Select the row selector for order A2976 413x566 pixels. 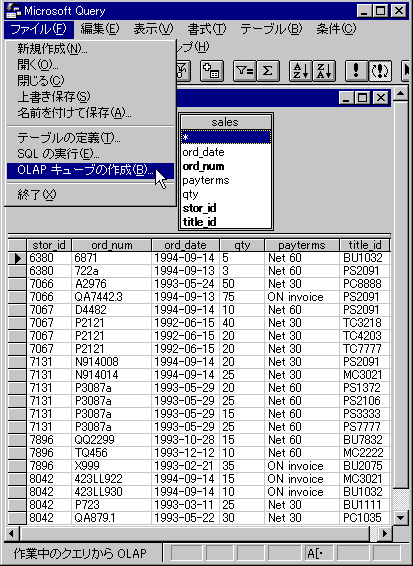(17, 284)
